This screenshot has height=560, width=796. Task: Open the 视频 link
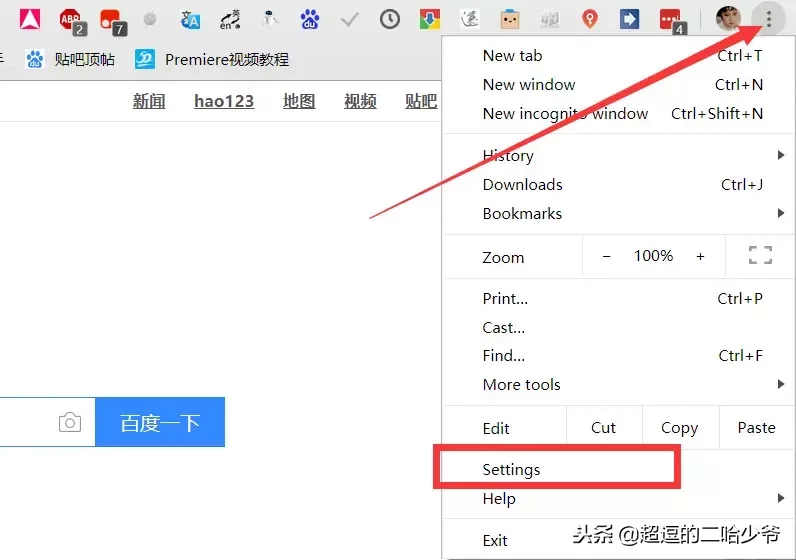pos(360,101)
